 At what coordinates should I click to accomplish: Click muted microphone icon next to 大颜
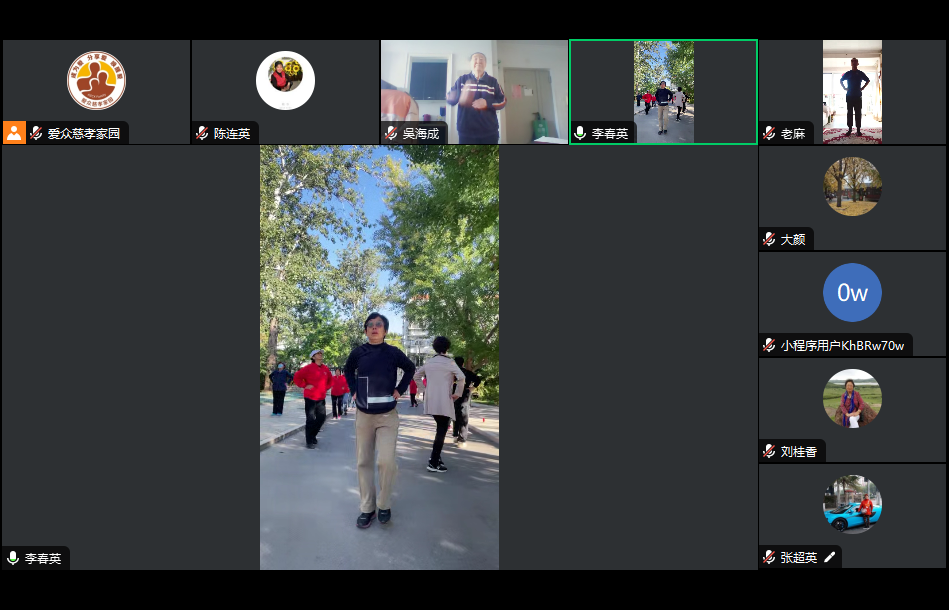tap(769, 239)
